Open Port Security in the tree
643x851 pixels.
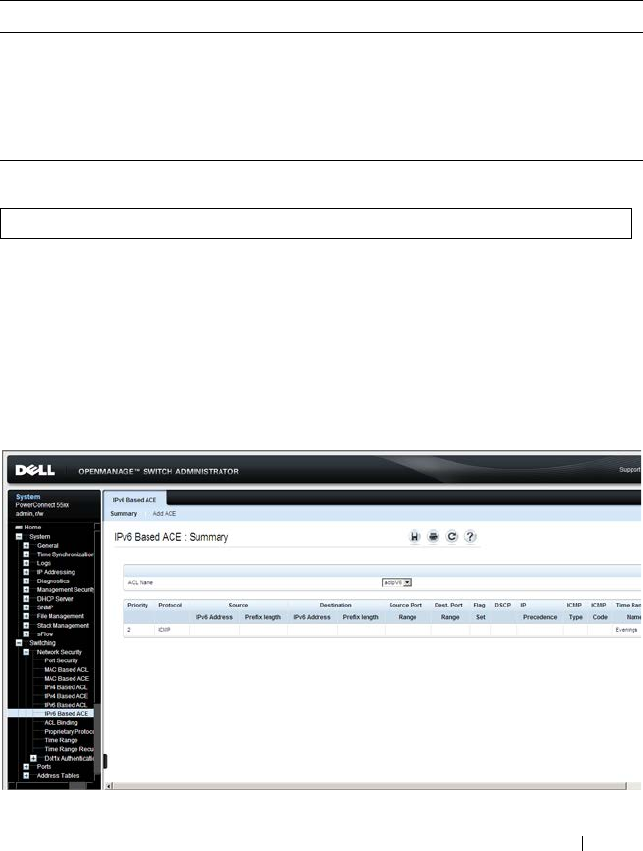[x=61, y=661]
